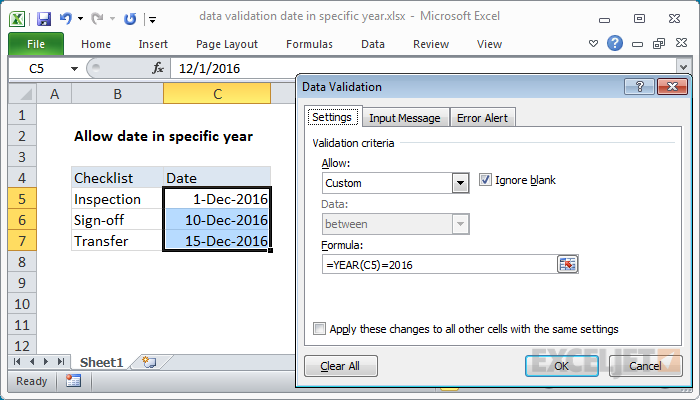Click the blue Repeat icon in quick access toolbar
Image resolution: width=700 pixels, height=400 pixels.
click(130, 19)
